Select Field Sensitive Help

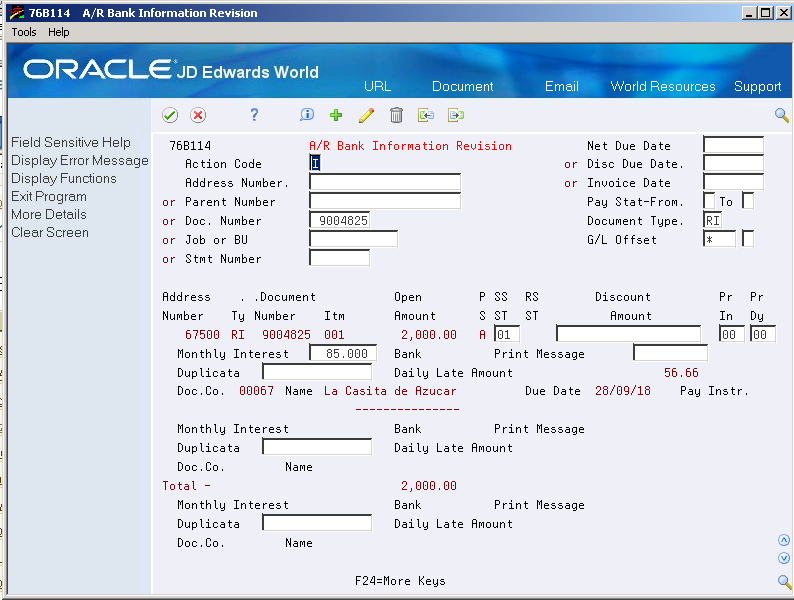click(71, 142)
